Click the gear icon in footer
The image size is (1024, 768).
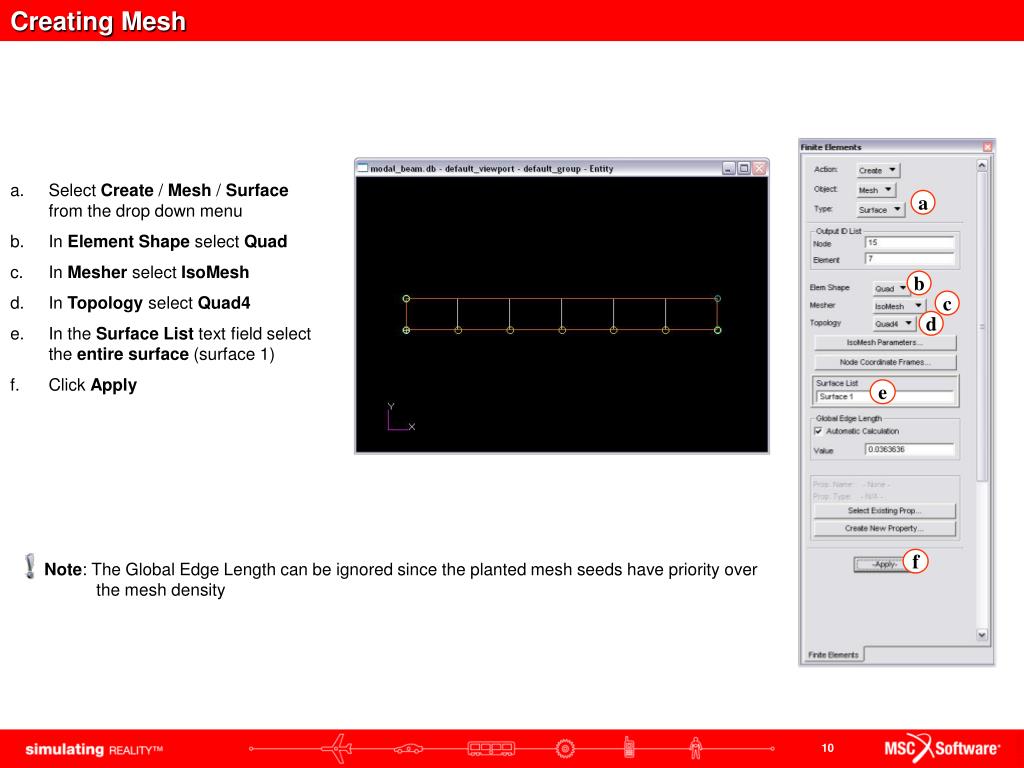566,748
